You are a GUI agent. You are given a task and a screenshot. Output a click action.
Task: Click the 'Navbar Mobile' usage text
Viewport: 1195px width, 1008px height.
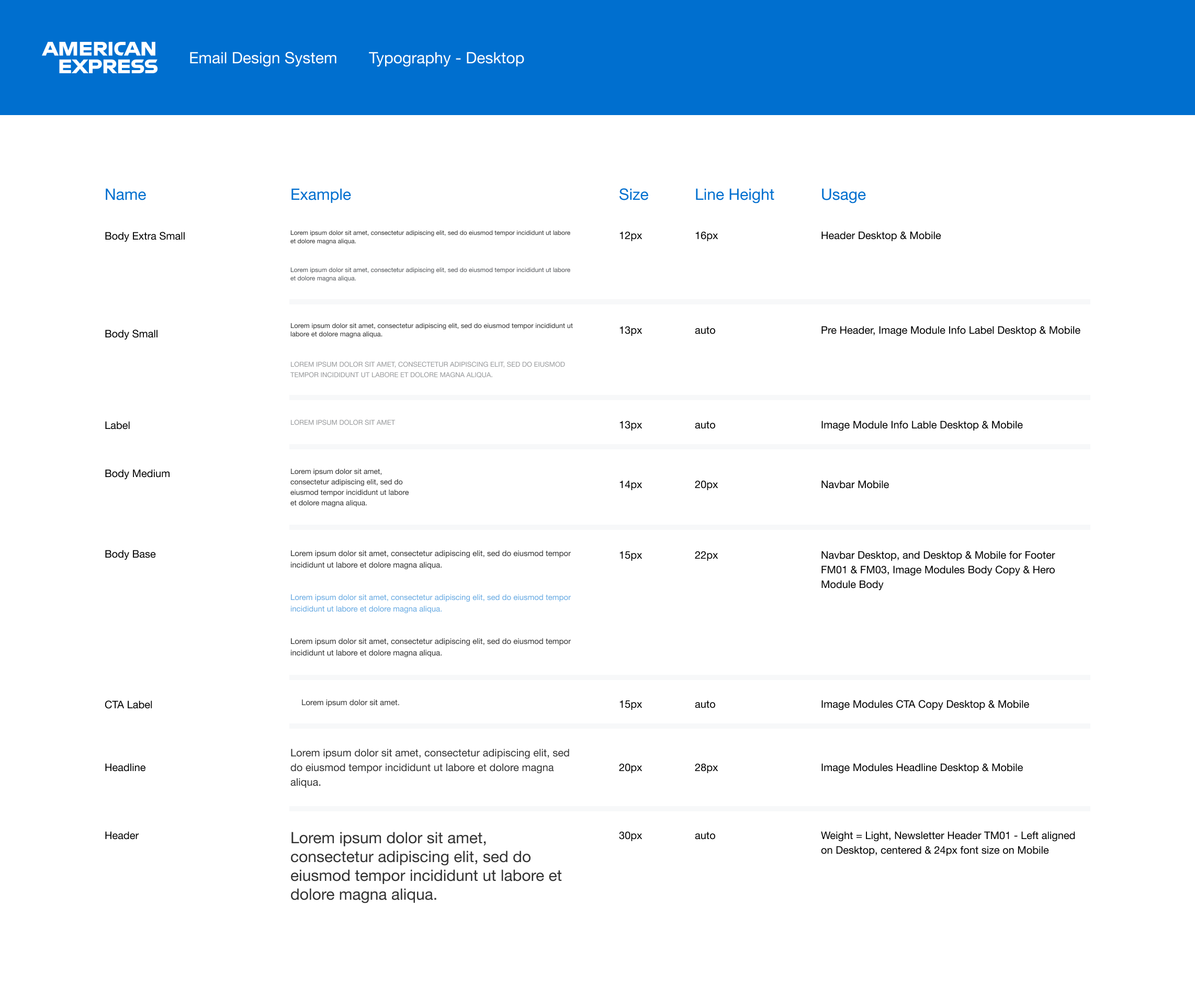tap(854, 484)
